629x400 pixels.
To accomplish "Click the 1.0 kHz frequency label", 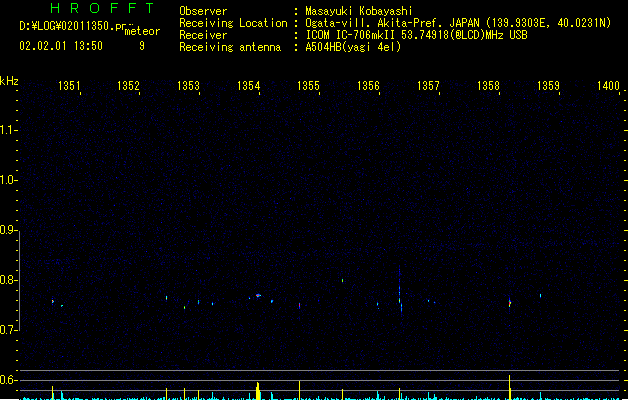I will click(x=8, y=180).
